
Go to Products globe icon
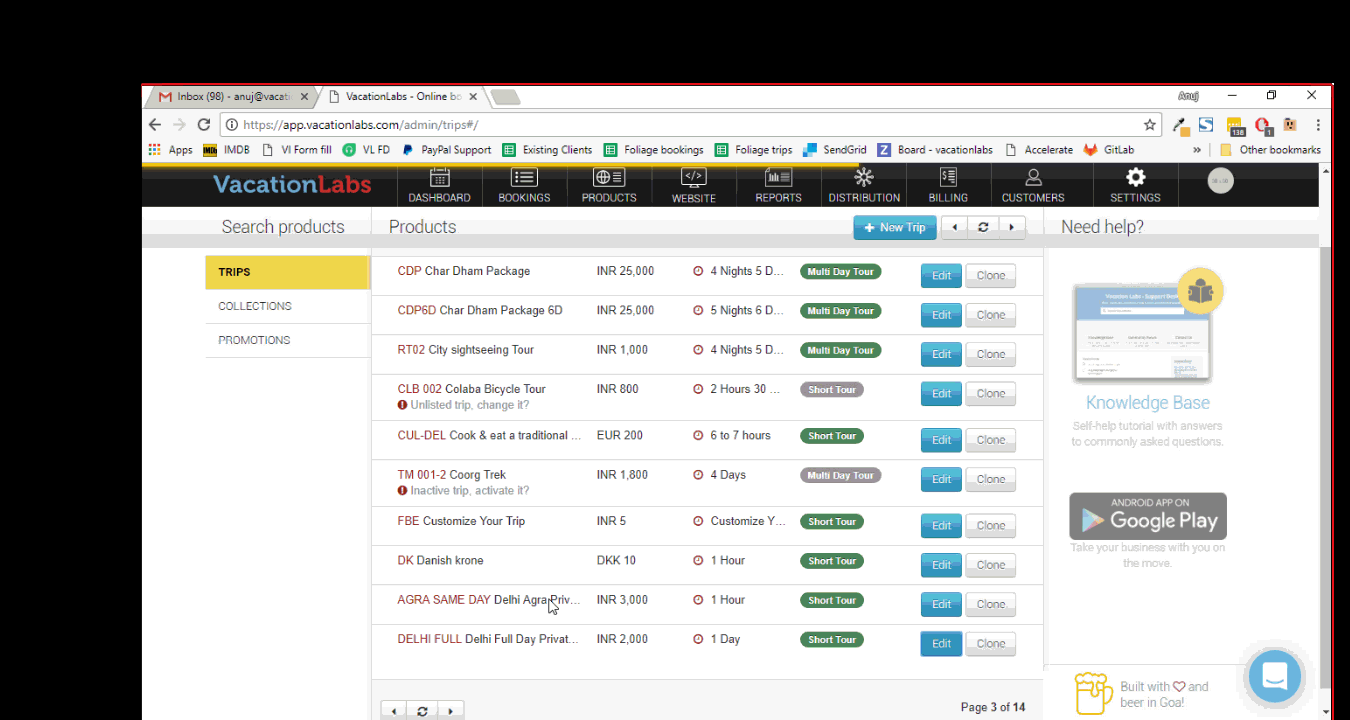point(609,178)
